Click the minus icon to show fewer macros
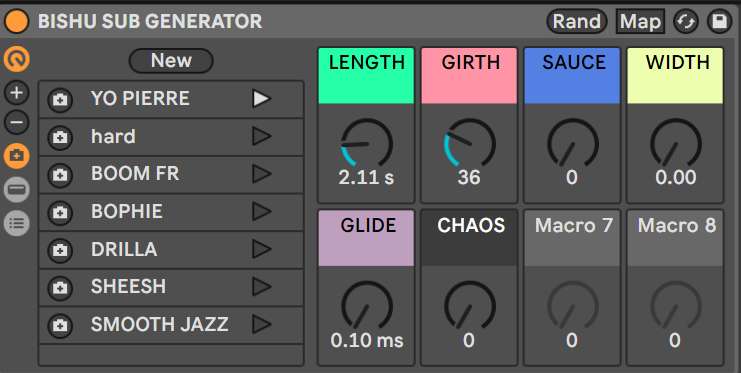Screen dimensions: 741x373 (x=17, y=123)
